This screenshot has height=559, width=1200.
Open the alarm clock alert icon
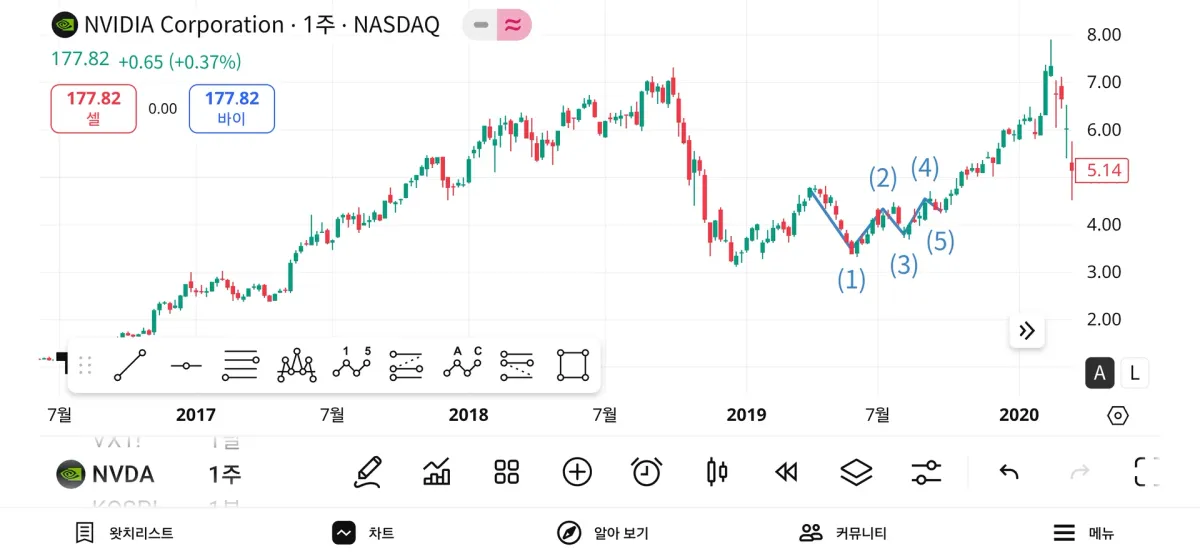pyautogui.click(x=647, y=472)
